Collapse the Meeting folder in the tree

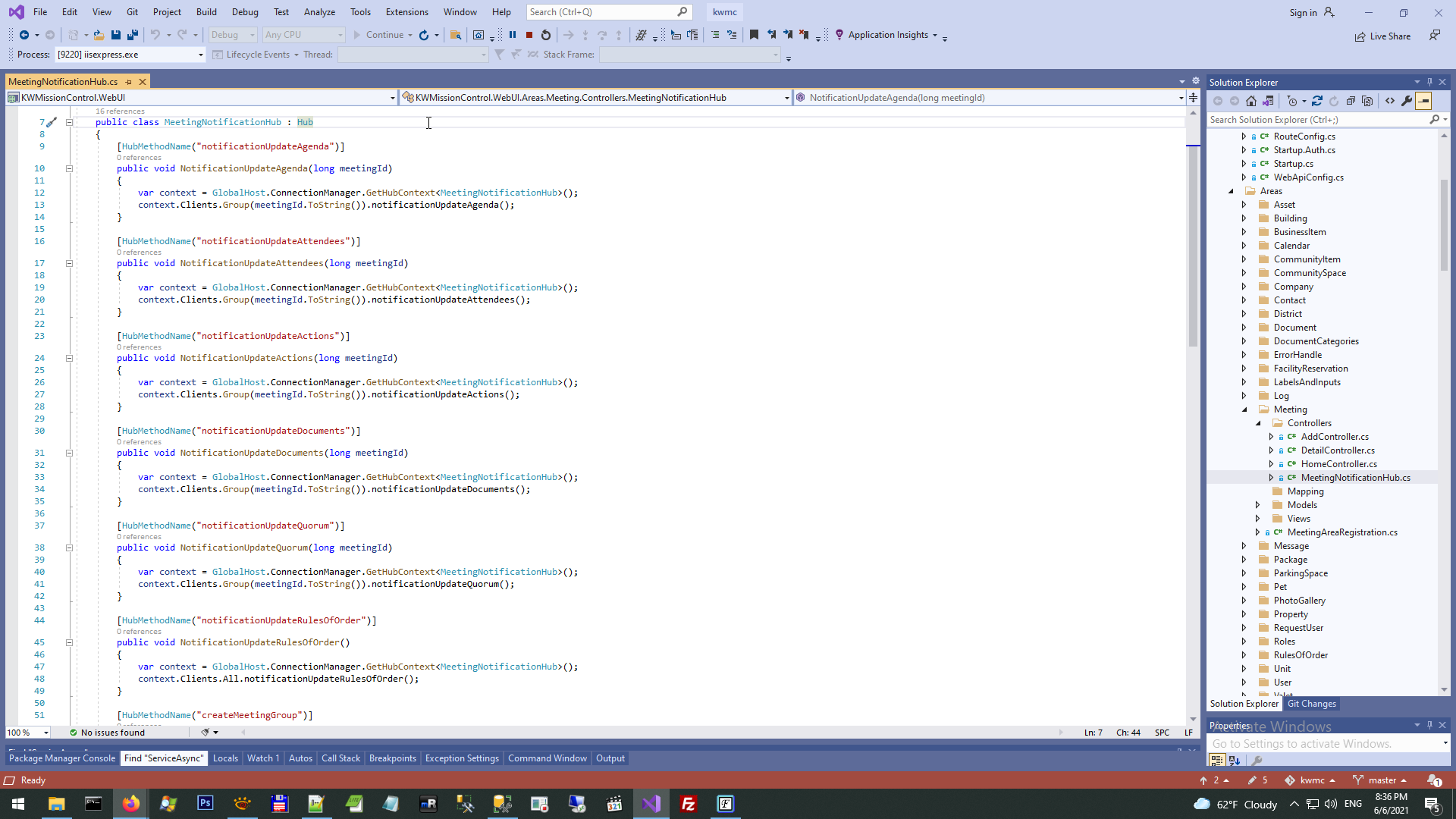pyautogui.click(x=1244, y=409)
